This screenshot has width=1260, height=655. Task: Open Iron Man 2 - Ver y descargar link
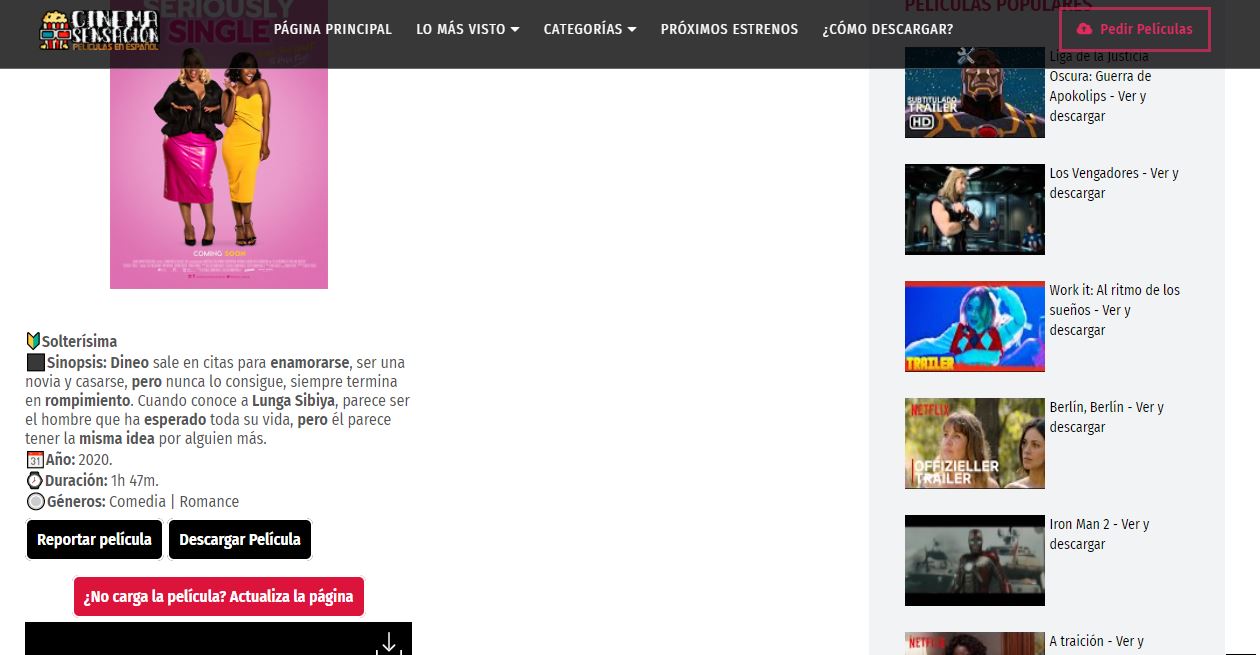pyautogui.click(x=1099, y=534)
